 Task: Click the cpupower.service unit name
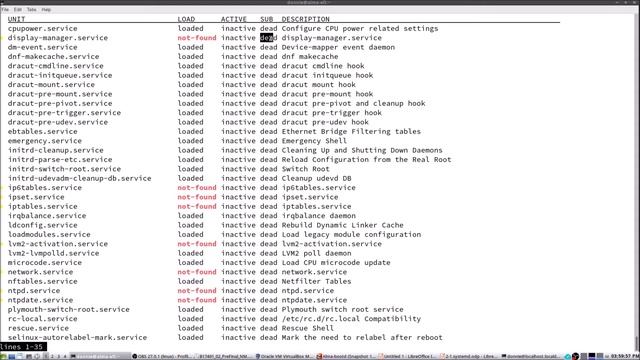(42, 28)
